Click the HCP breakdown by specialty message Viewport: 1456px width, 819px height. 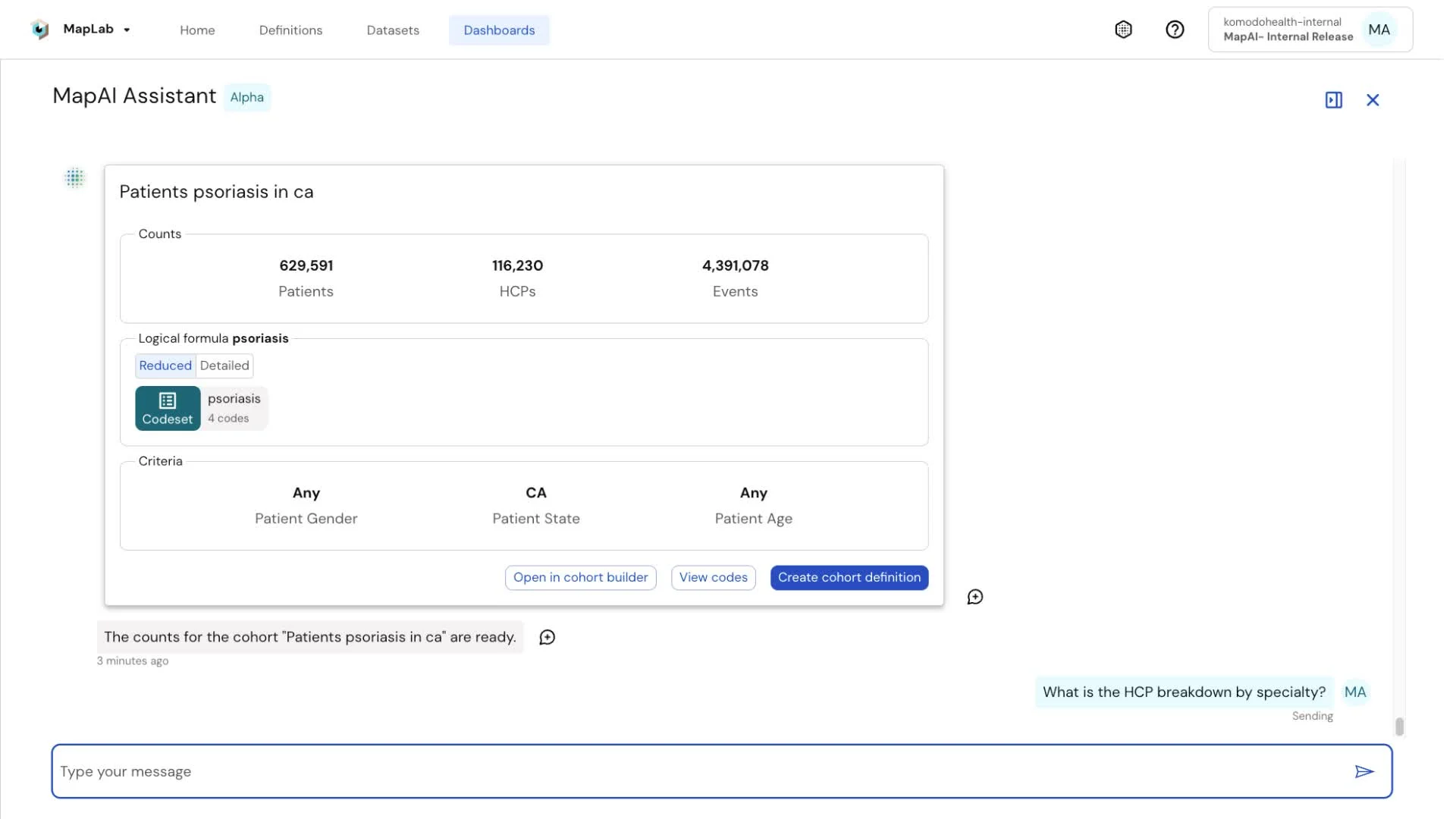(1184, 692)
